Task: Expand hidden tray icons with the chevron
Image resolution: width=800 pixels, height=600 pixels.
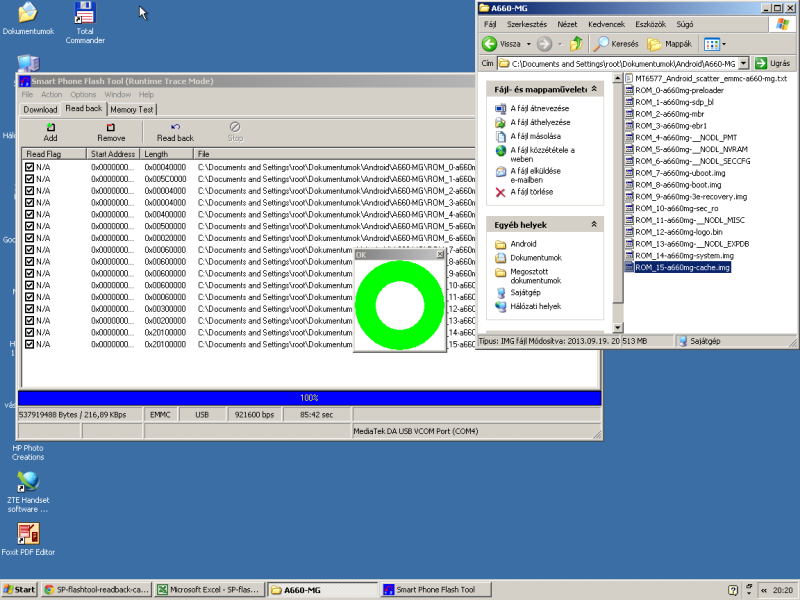Action: pos(764,590)
